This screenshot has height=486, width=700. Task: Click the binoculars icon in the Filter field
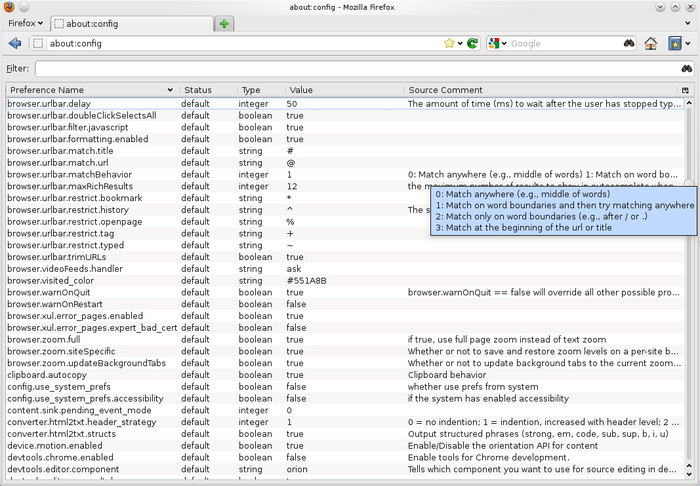[x=687, y=69]
